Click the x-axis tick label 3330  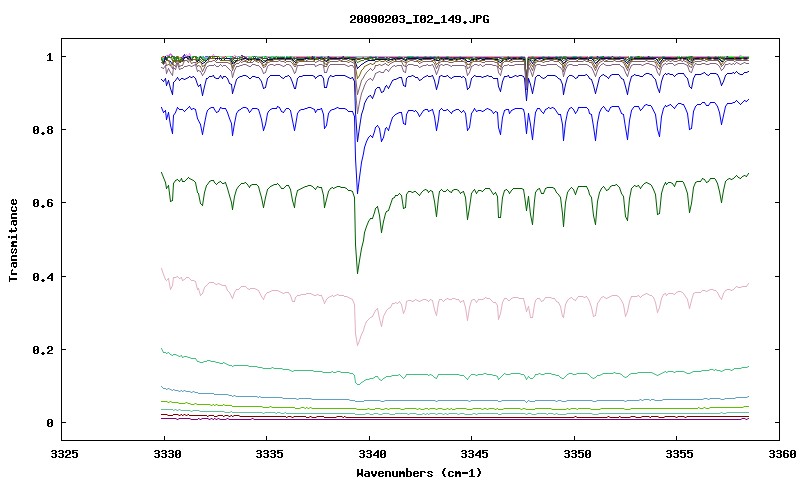(x=167, y=453)
